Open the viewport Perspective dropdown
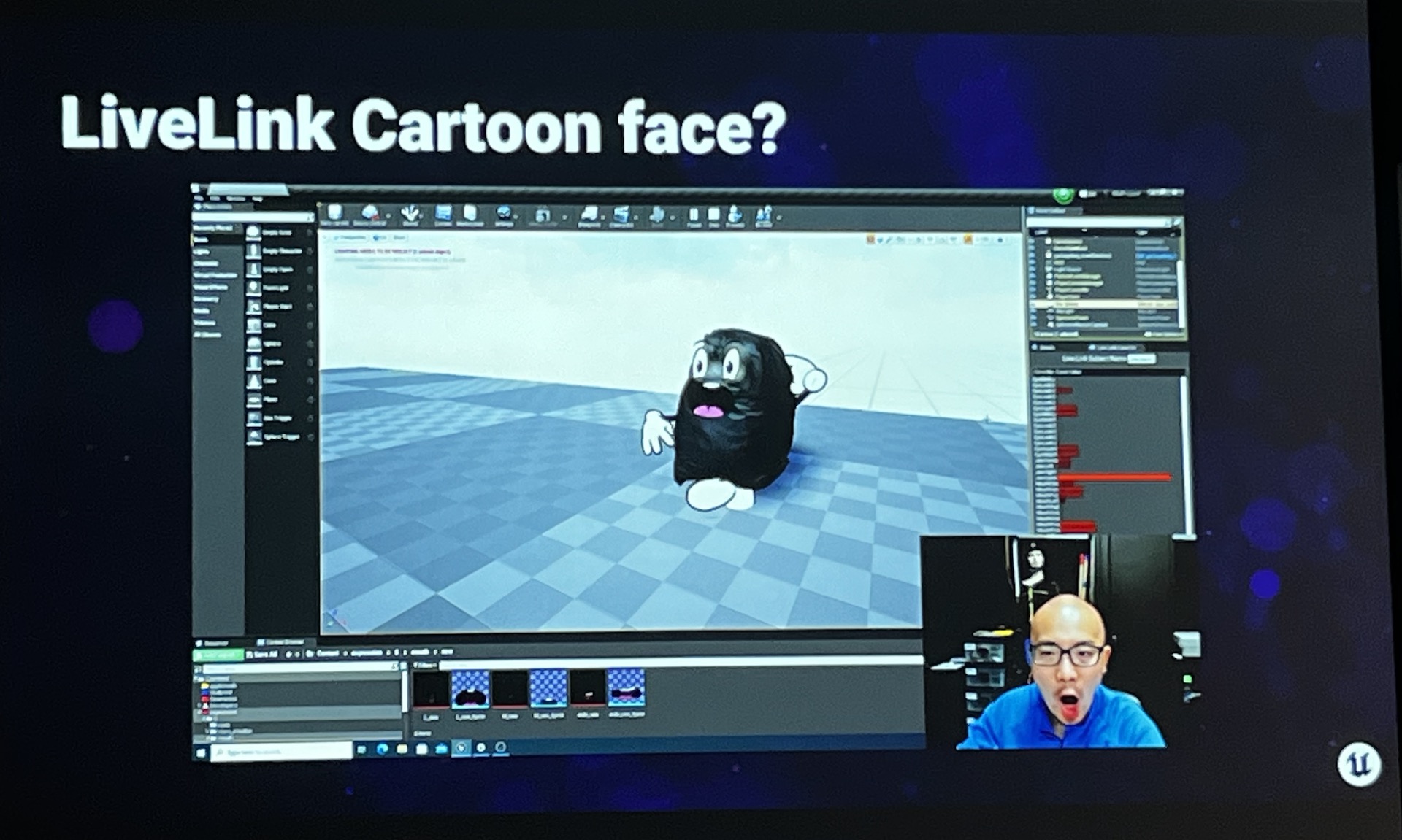 click(x=351, y=238)
